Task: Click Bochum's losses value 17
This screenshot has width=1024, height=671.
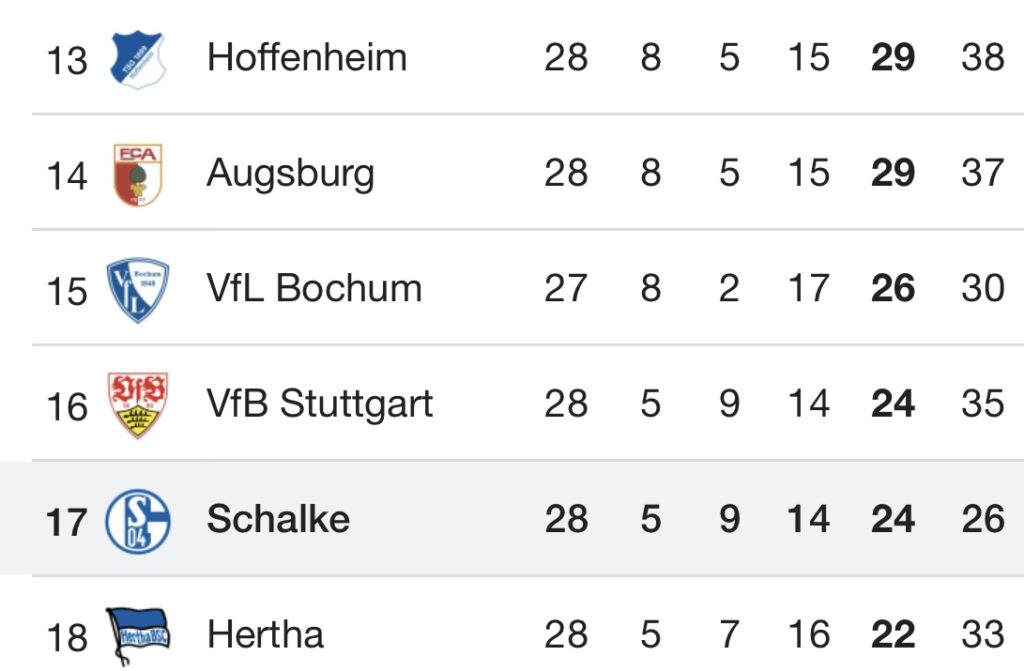Action: [807, 289]
